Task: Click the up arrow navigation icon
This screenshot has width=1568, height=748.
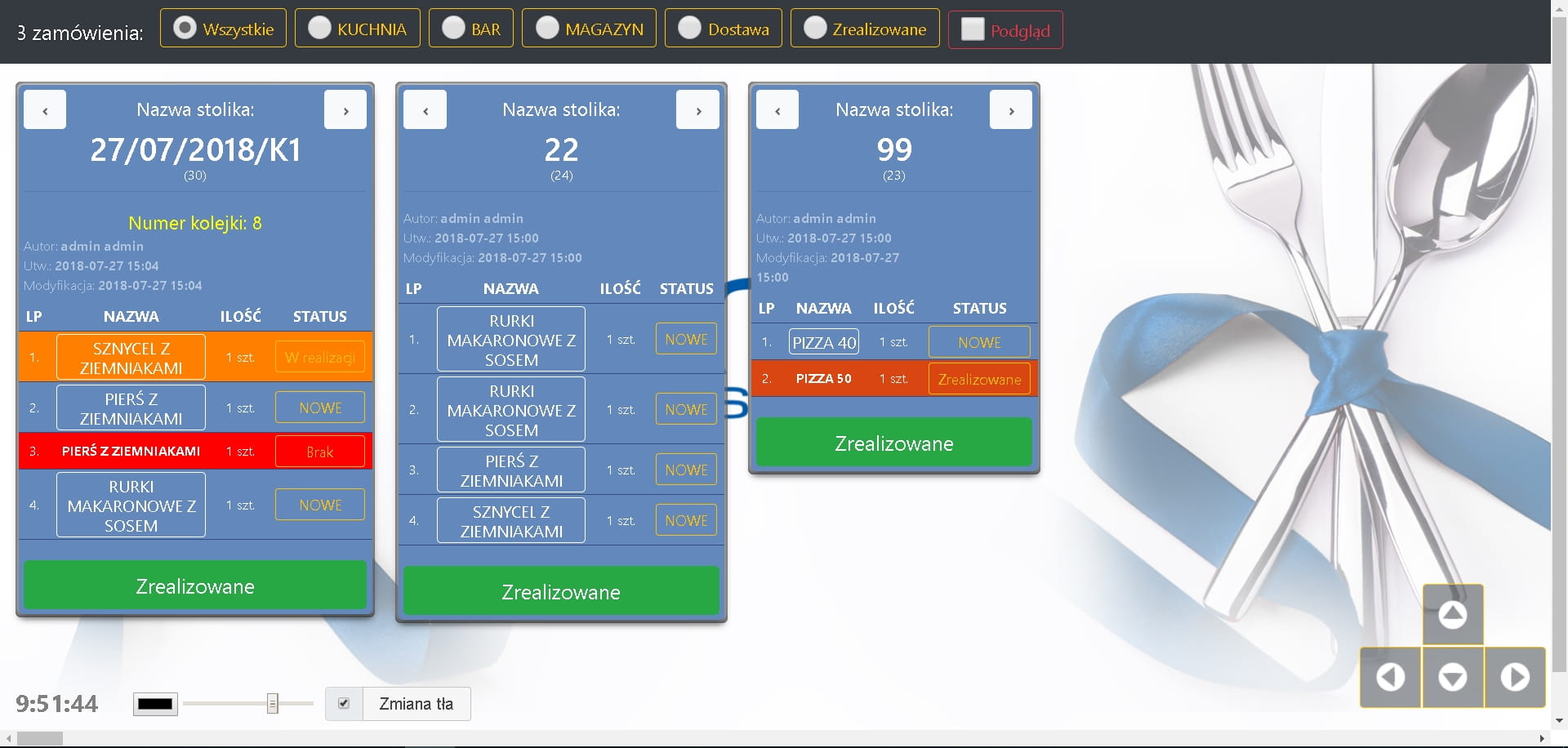Action: [x=1452, y=615]
